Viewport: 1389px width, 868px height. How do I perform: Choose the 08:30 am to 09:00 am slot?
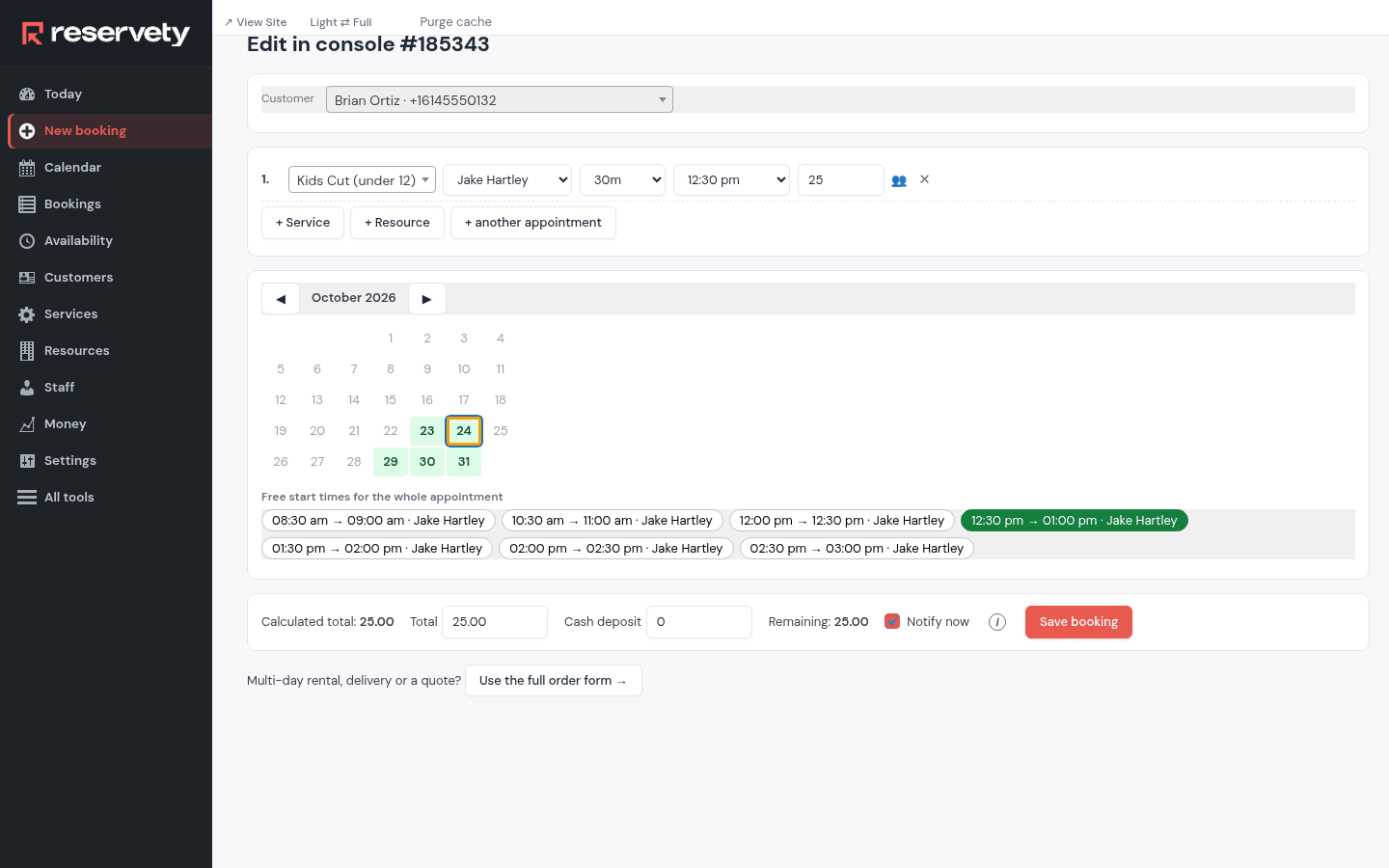click(378, 521)
